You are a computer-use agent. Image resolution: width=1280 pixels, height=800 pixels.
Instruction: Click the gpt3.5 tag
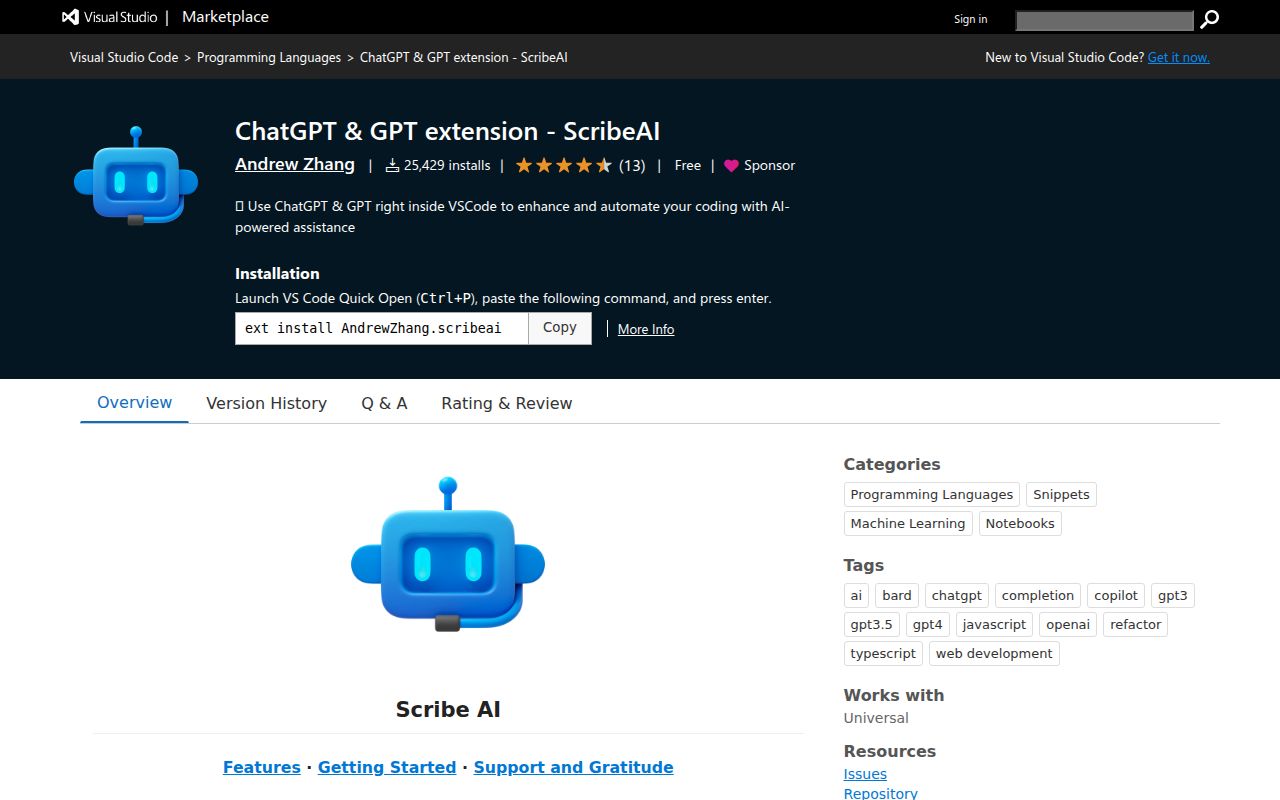pyautogui.click(x=872, y=624)
